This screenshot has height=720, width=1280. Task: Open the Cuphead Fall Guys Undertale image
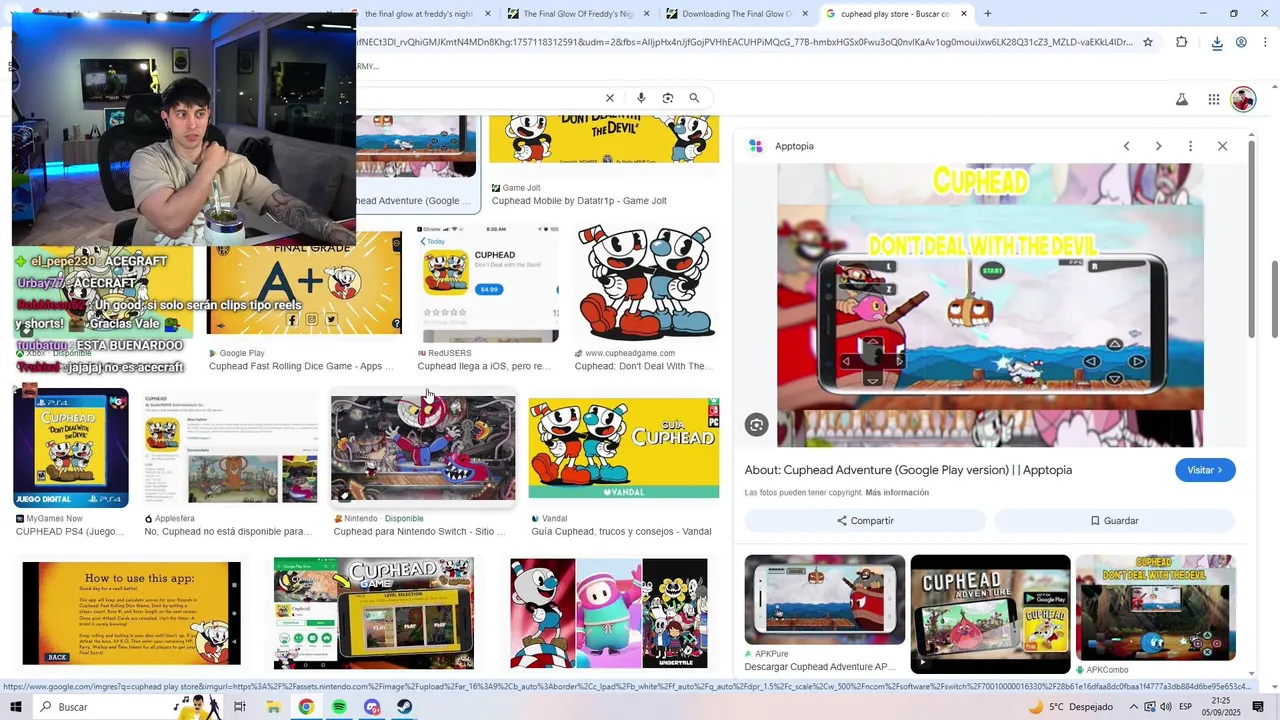(608, 612)
